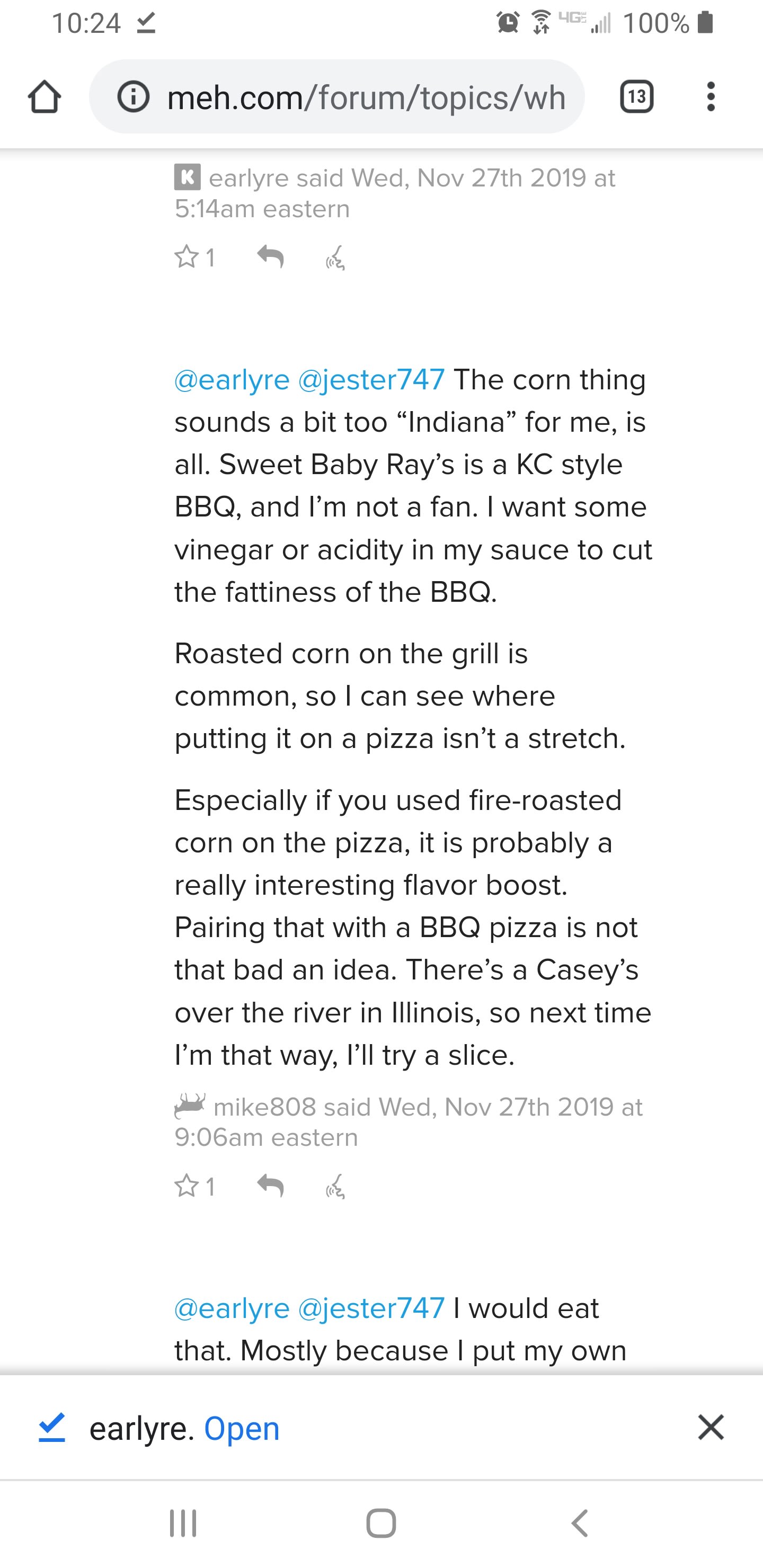Open the tab switcher showing 13 tabs
Screen dimensions: 763x1568
[x=636, y=97]
